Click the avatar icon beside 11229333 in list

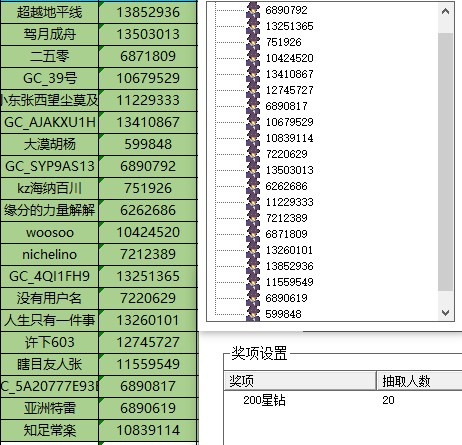253,202
